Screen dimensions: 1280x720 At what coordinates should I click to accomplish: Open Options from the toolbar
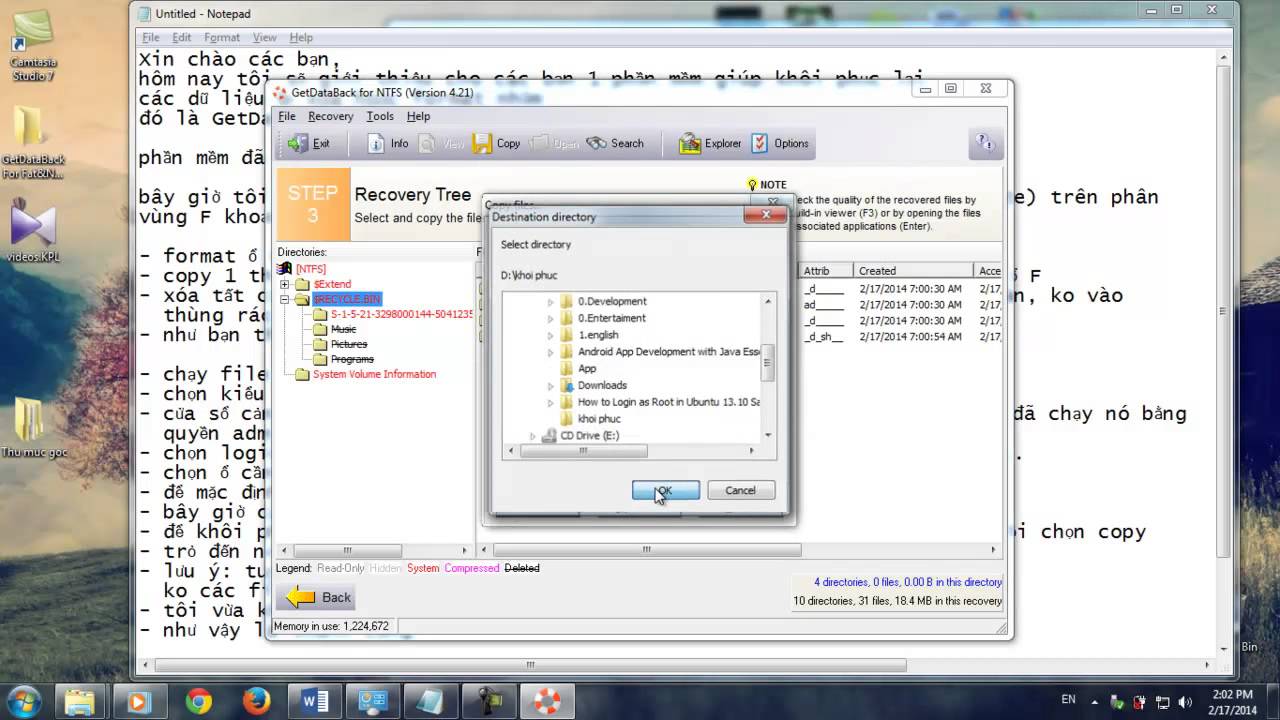point(780,144)
